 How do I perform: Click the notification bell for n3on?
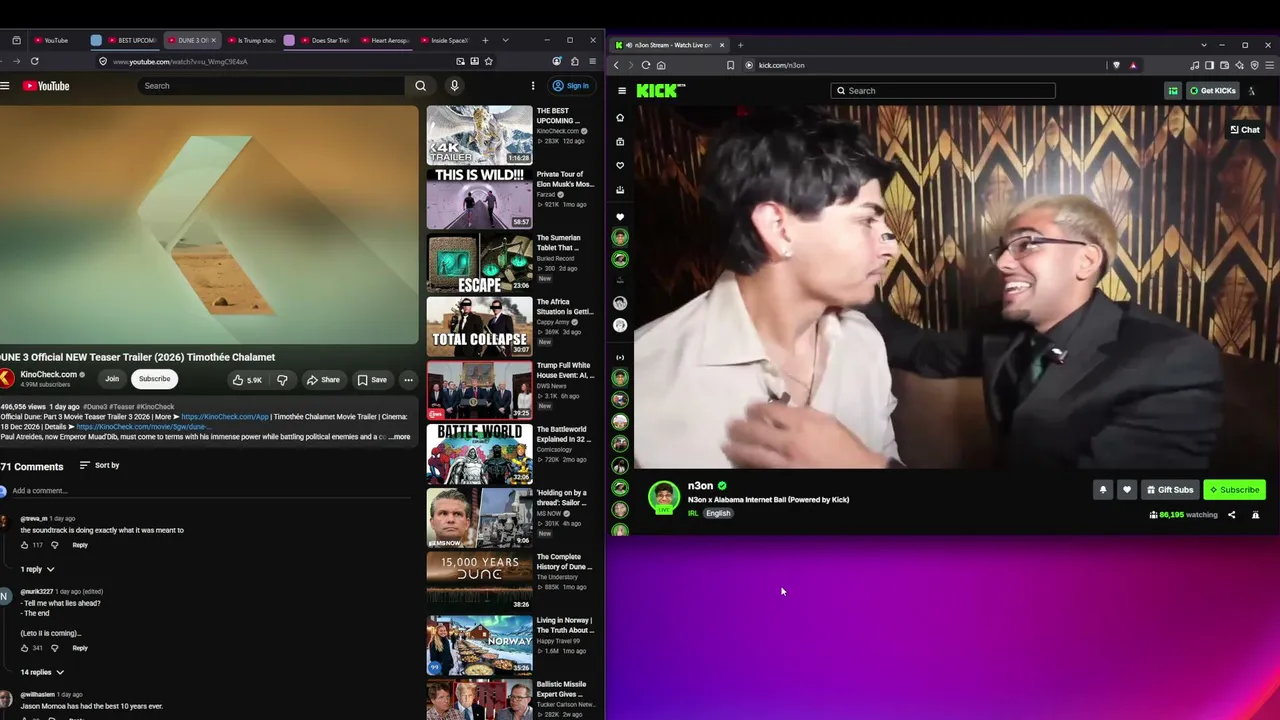1103,490
